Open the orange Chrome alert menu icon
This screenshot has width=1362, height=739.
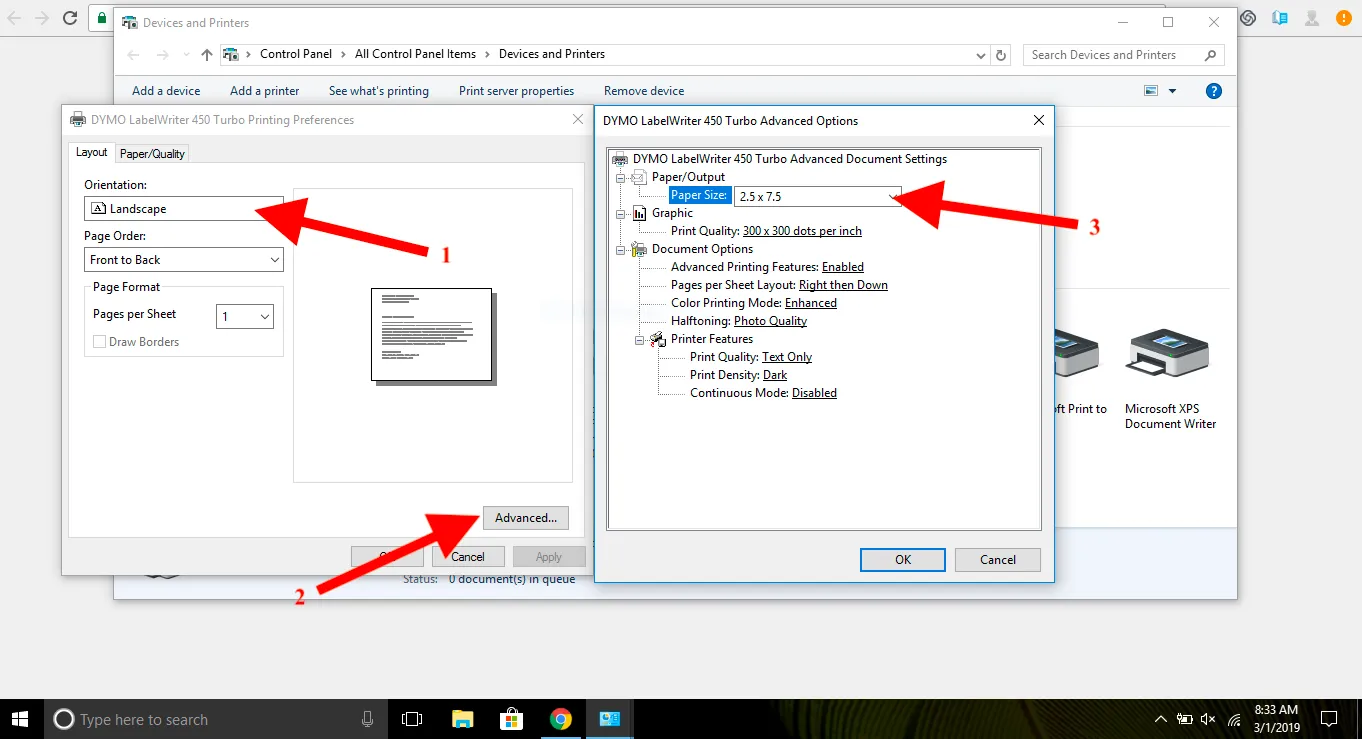point(1343,18)
